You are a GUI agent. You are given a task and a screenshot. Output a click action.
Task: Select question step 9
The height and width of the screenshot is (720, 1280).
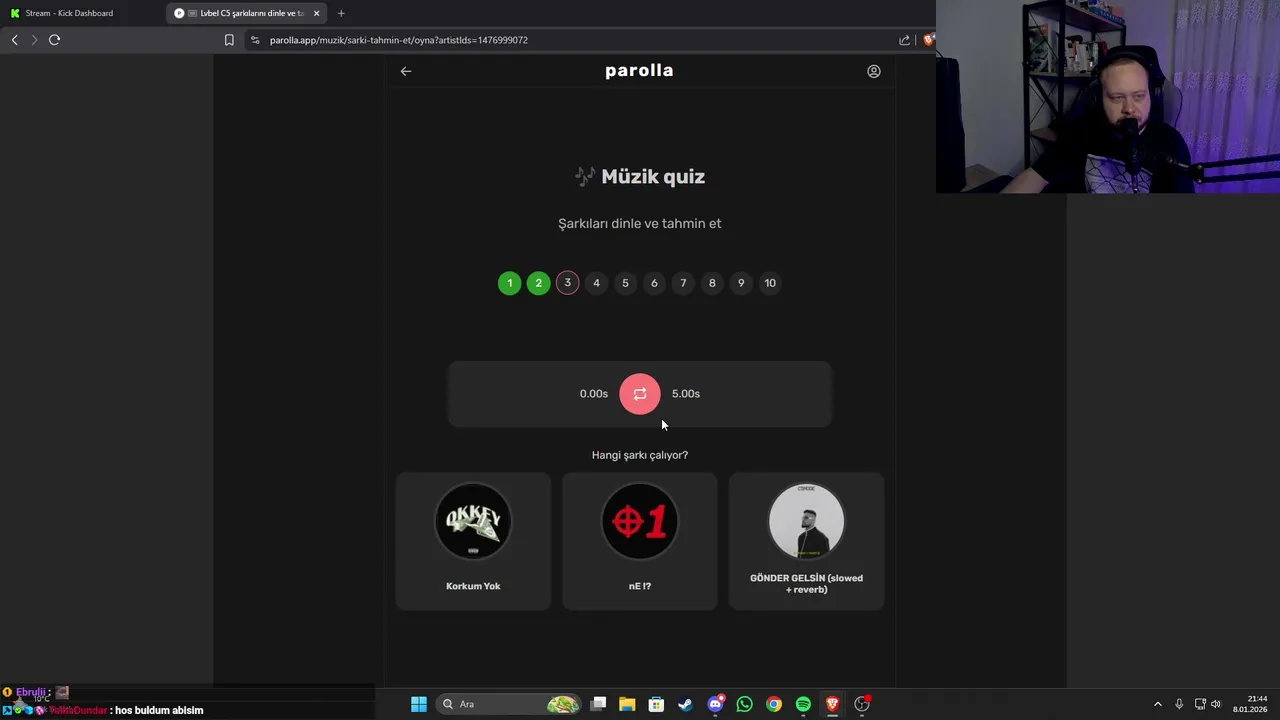(x=742, y=283)
